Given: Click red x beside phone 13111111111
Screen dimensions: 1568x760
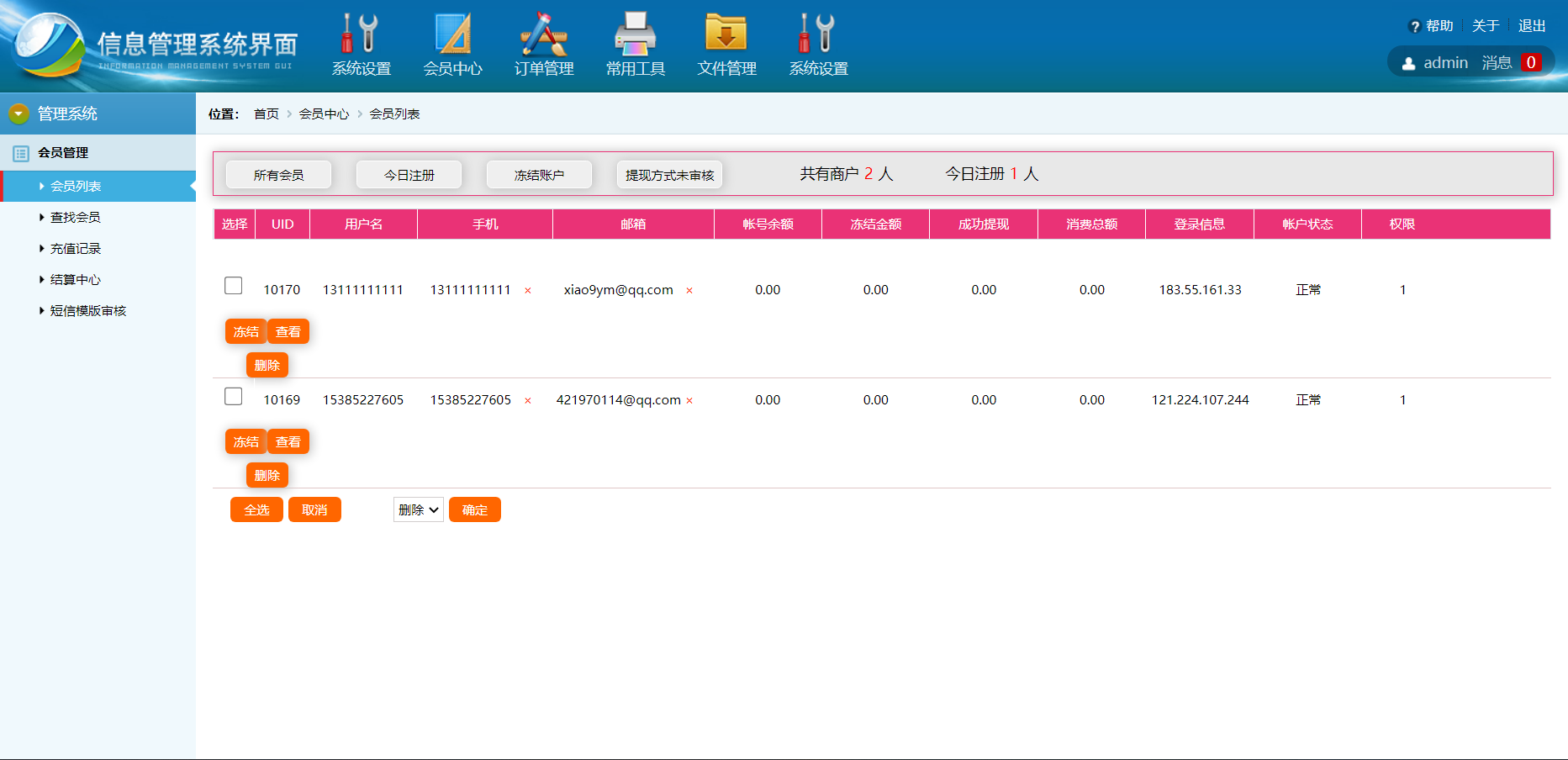Looking at the screenshot, I should pyautogui.click(x=528, y=291).
